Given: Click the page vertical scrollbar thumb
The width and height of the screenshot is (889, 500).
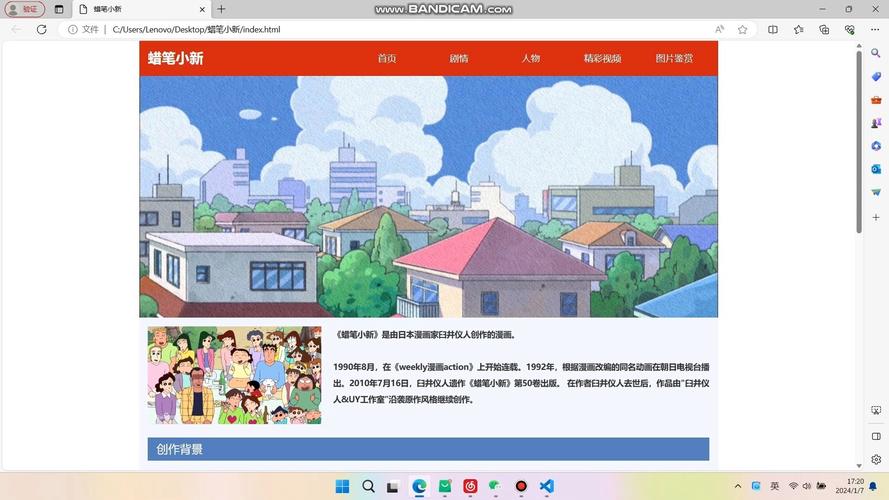Looking at the screenshot, I should pyautogui.click(x=859, y=142).
